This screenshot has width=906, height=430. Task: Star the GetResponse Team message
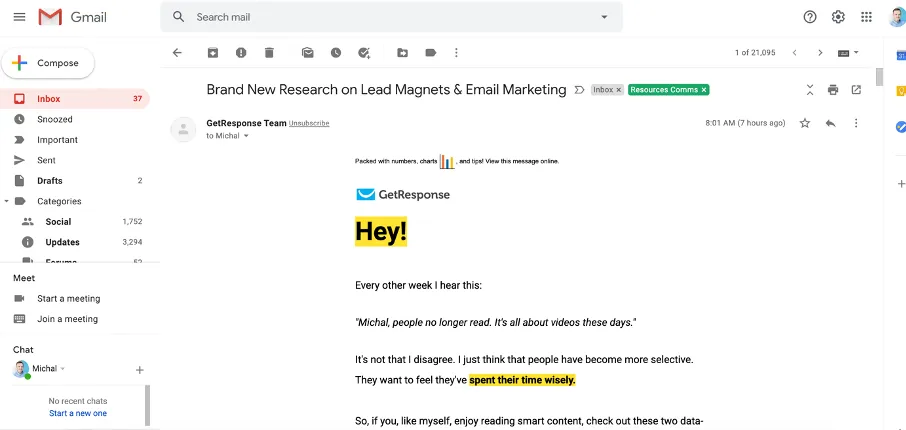tap(804, 123)
